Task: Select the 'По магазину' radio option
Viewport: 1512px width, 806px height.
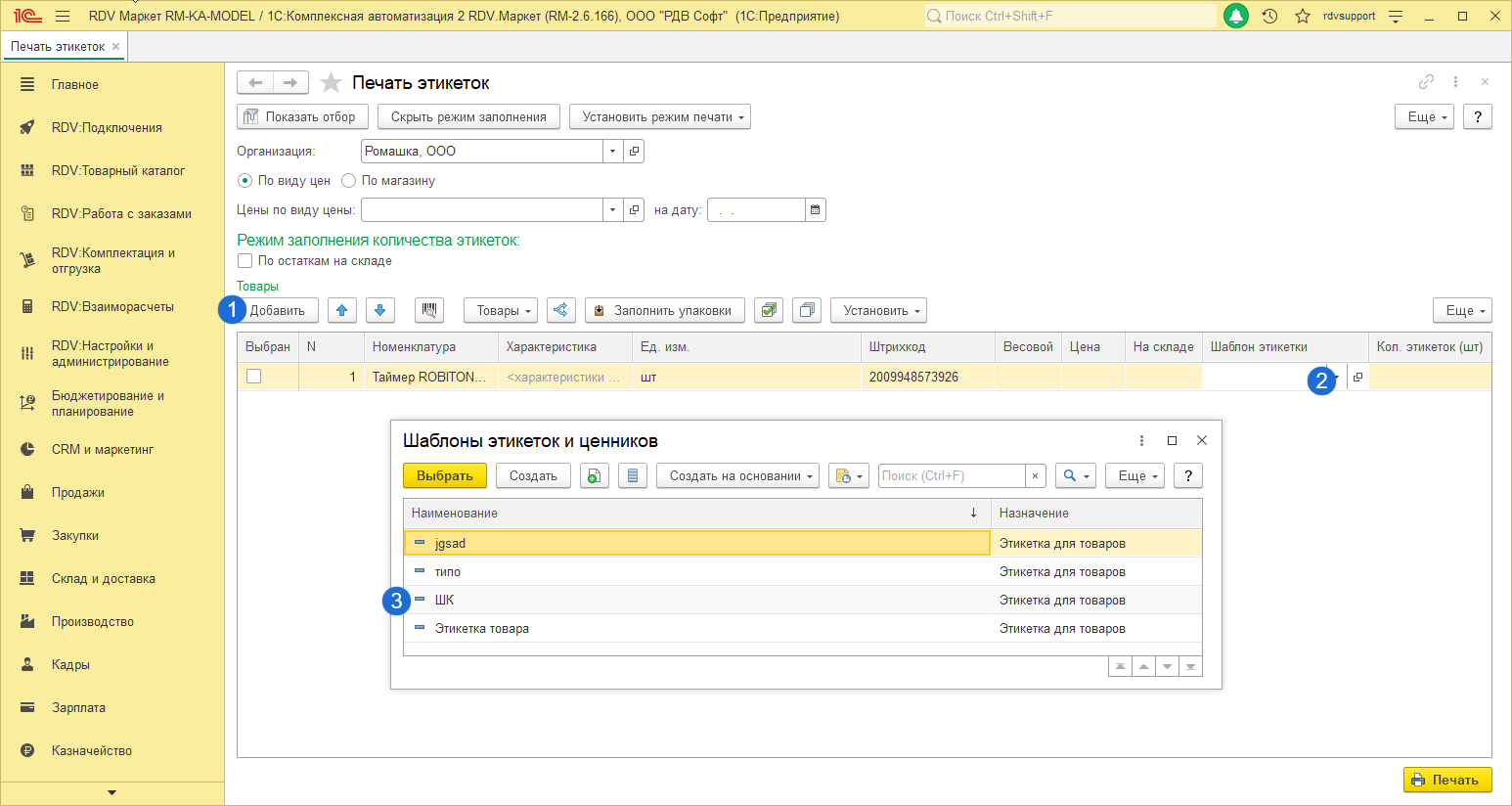Action: (x=348, y=181)
